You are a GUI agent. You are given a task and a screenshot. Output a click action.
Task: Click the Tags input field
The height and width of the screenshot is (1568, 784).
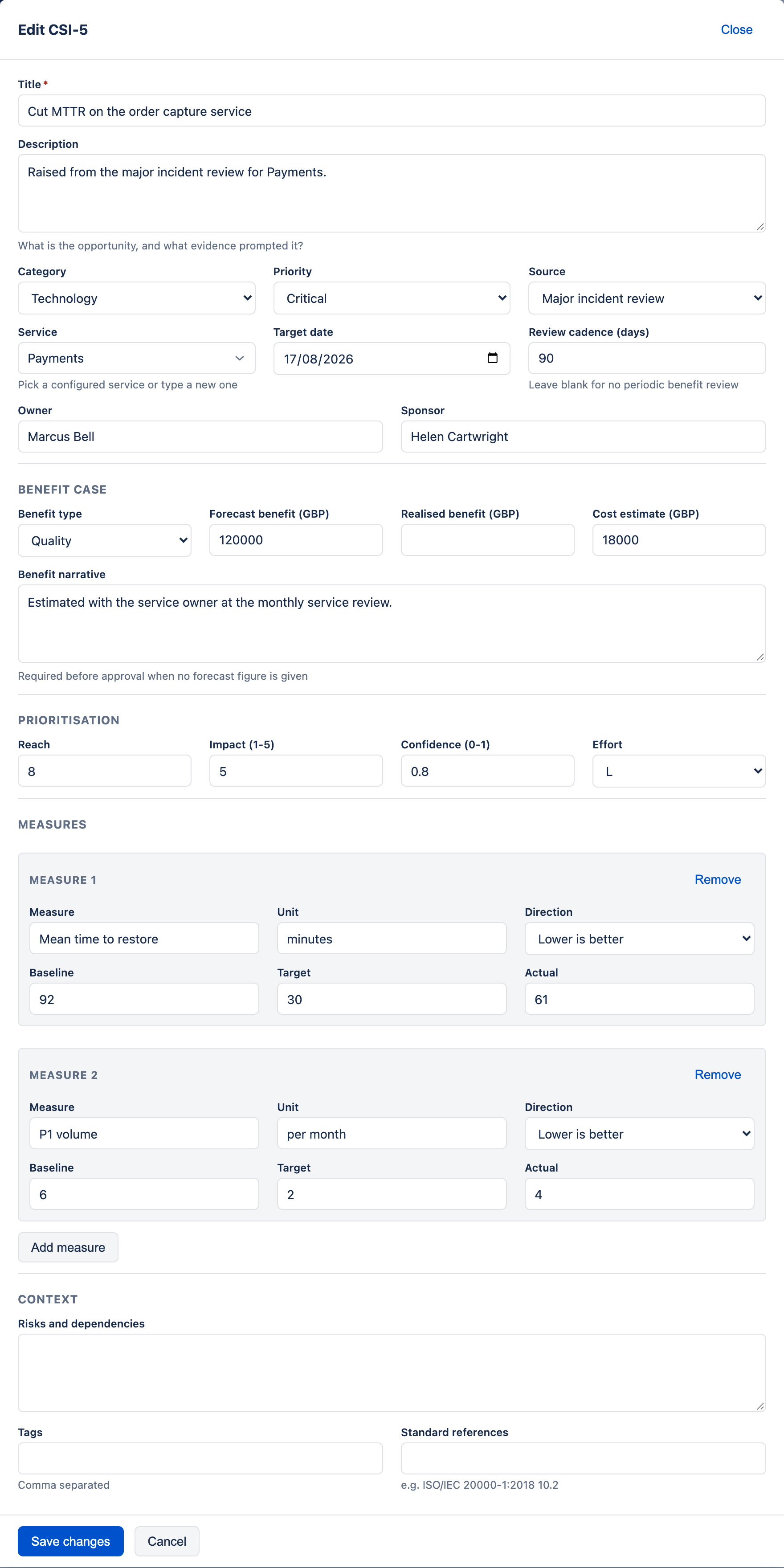pos(200,1458)
